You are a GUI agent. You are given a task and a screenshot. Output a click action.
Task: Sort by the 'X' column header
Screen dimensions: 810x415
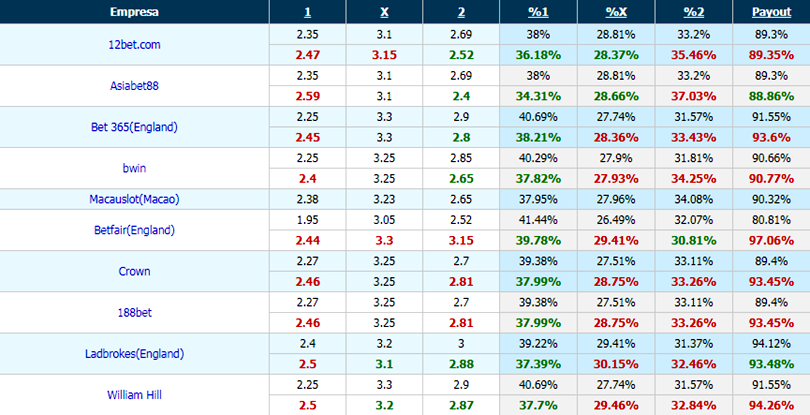pos(384,12)
